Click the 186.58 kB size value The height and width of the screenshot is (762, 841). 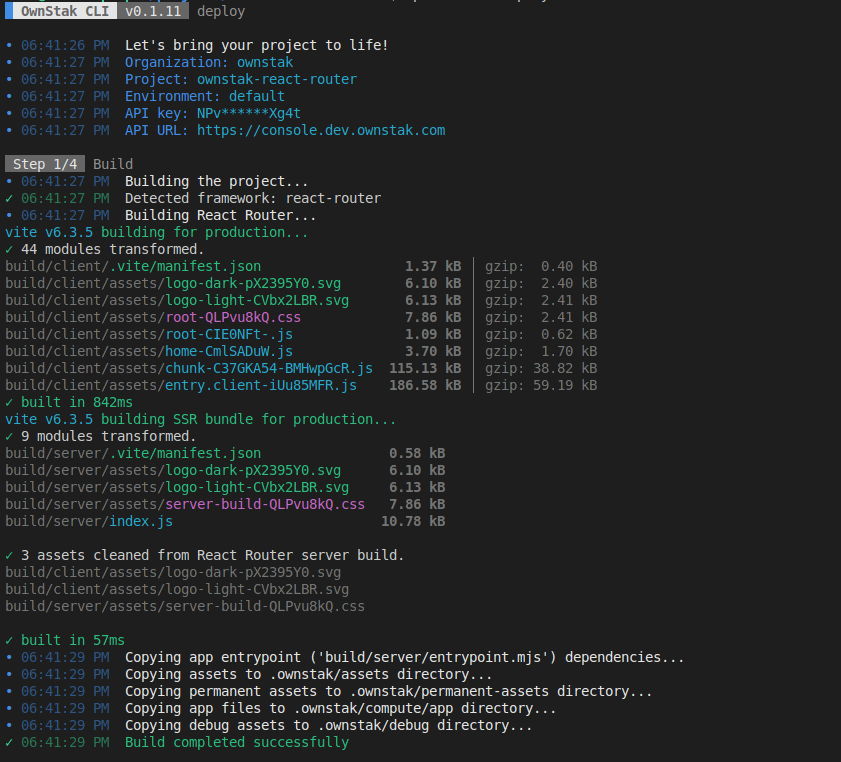coord(425,386)
